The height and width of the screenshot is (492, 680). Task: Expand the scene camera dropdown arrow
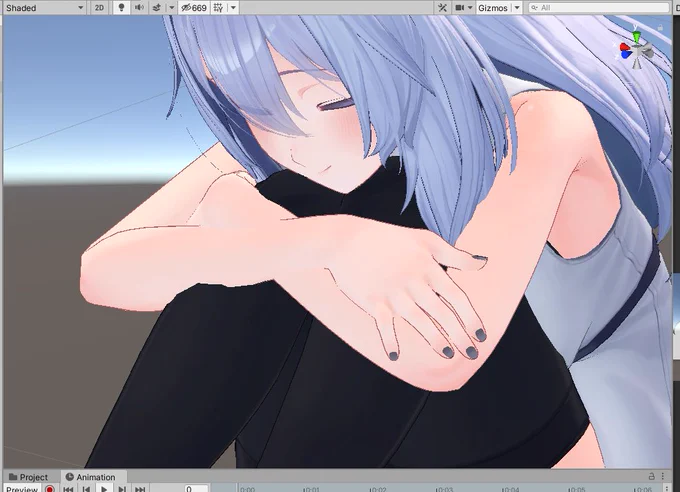[x=470, y=8]
